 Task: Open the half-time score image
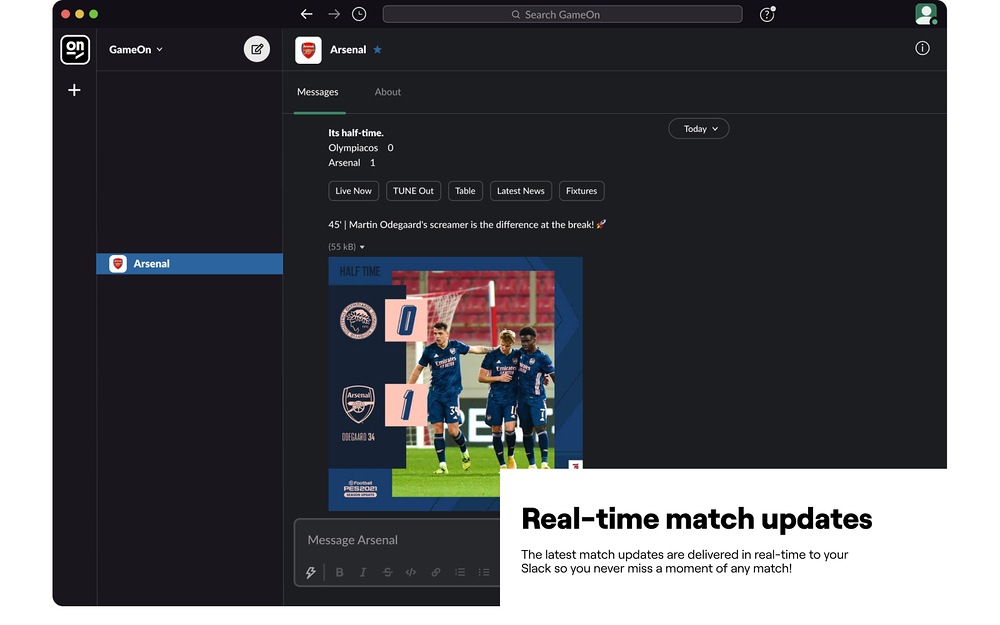point(455,383)
